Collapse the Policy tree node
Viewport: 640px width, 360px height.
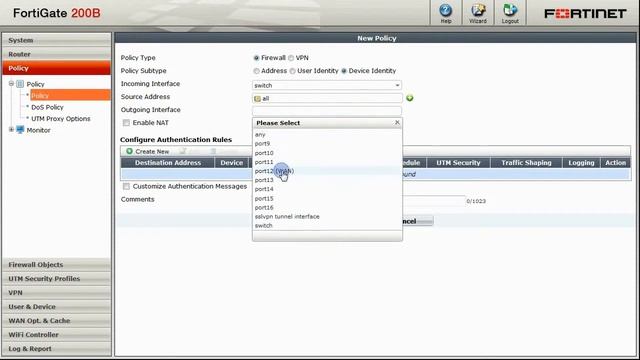[11, 84]
